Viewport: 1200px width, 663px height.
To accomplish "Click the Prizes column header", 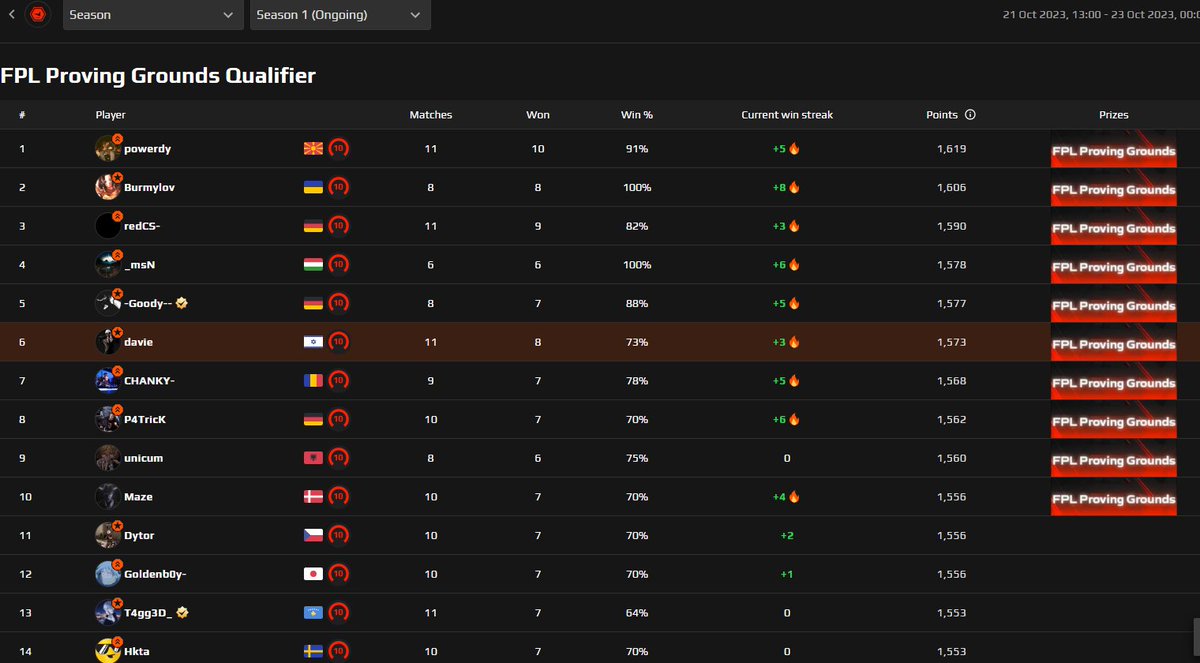I will 1114,115.
